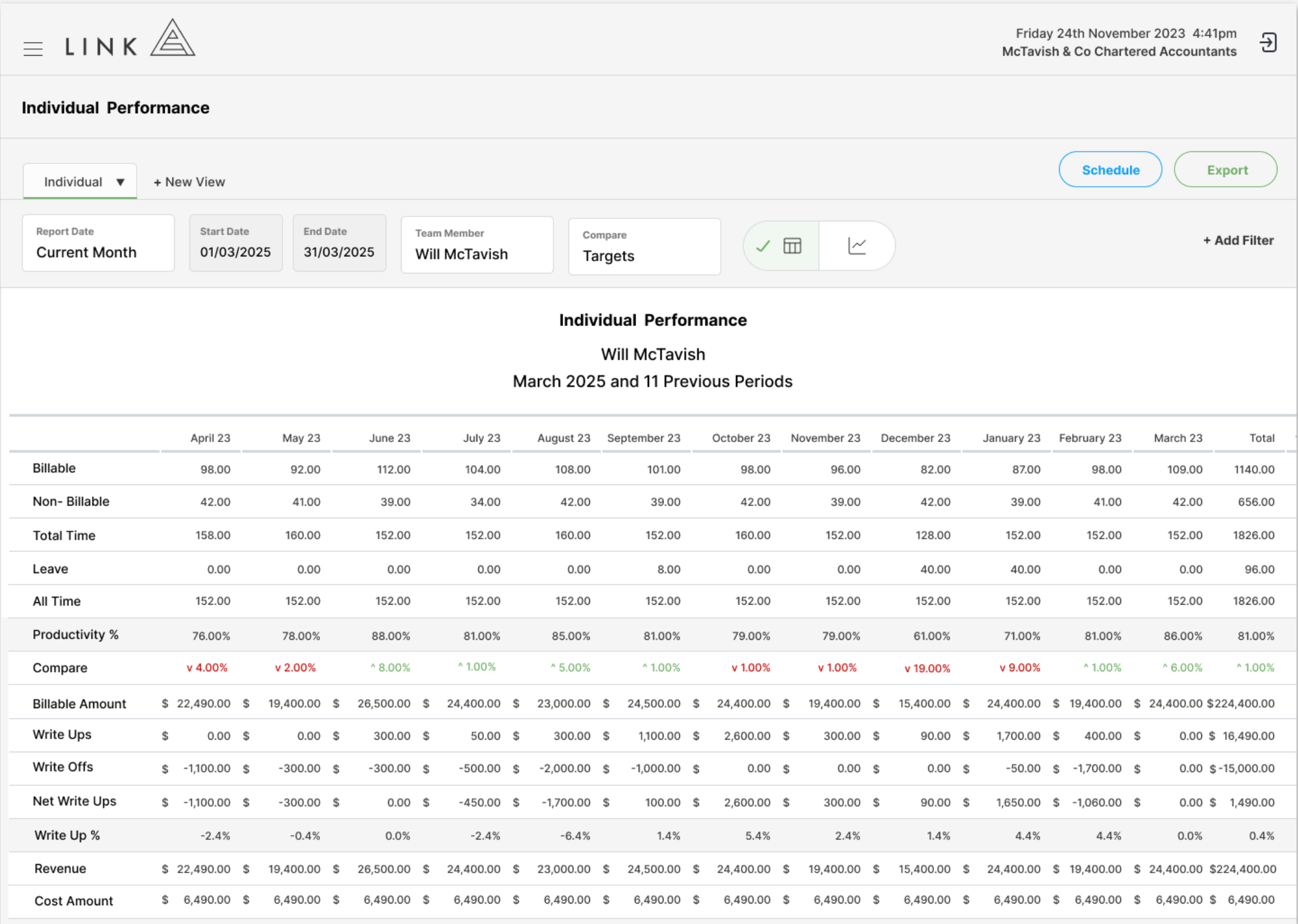
Task: Click the LINK triangle logo
Action: [x=172, y=37]
